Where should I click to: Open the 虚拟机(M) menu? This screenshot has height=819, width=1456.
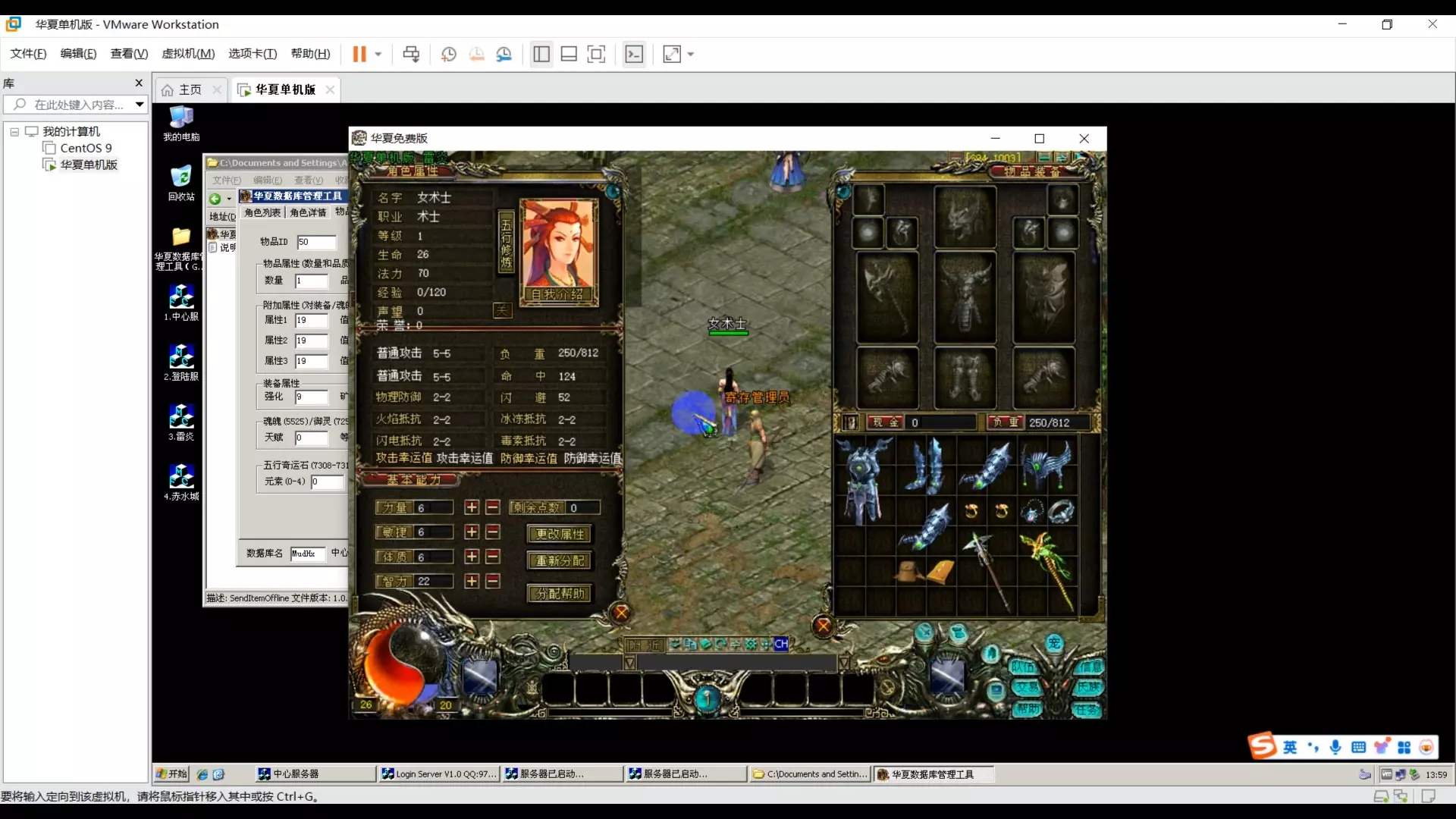coord(188,54)
